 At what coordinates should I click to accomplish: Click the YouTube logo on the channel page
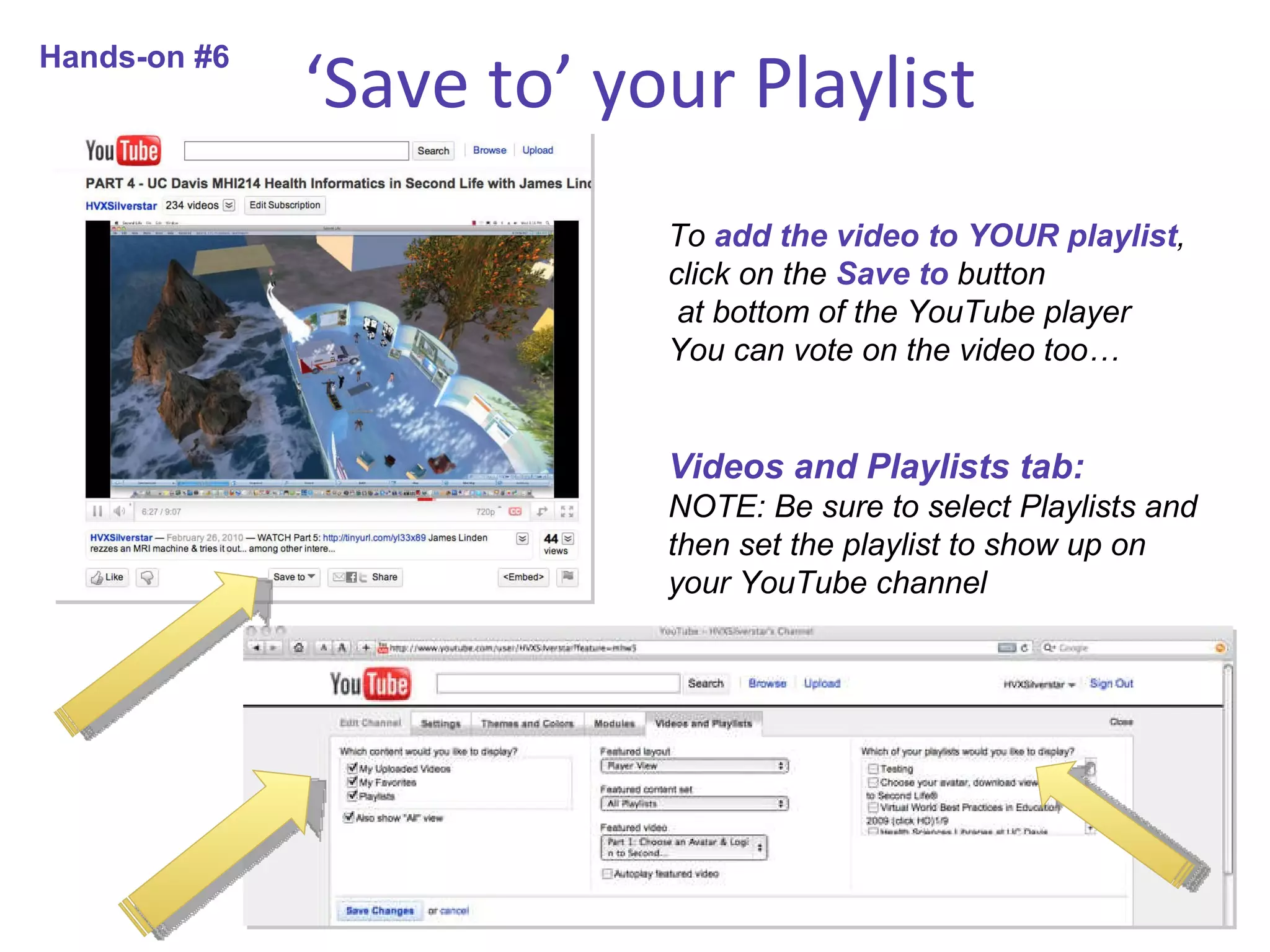click(x=370, y=684)
